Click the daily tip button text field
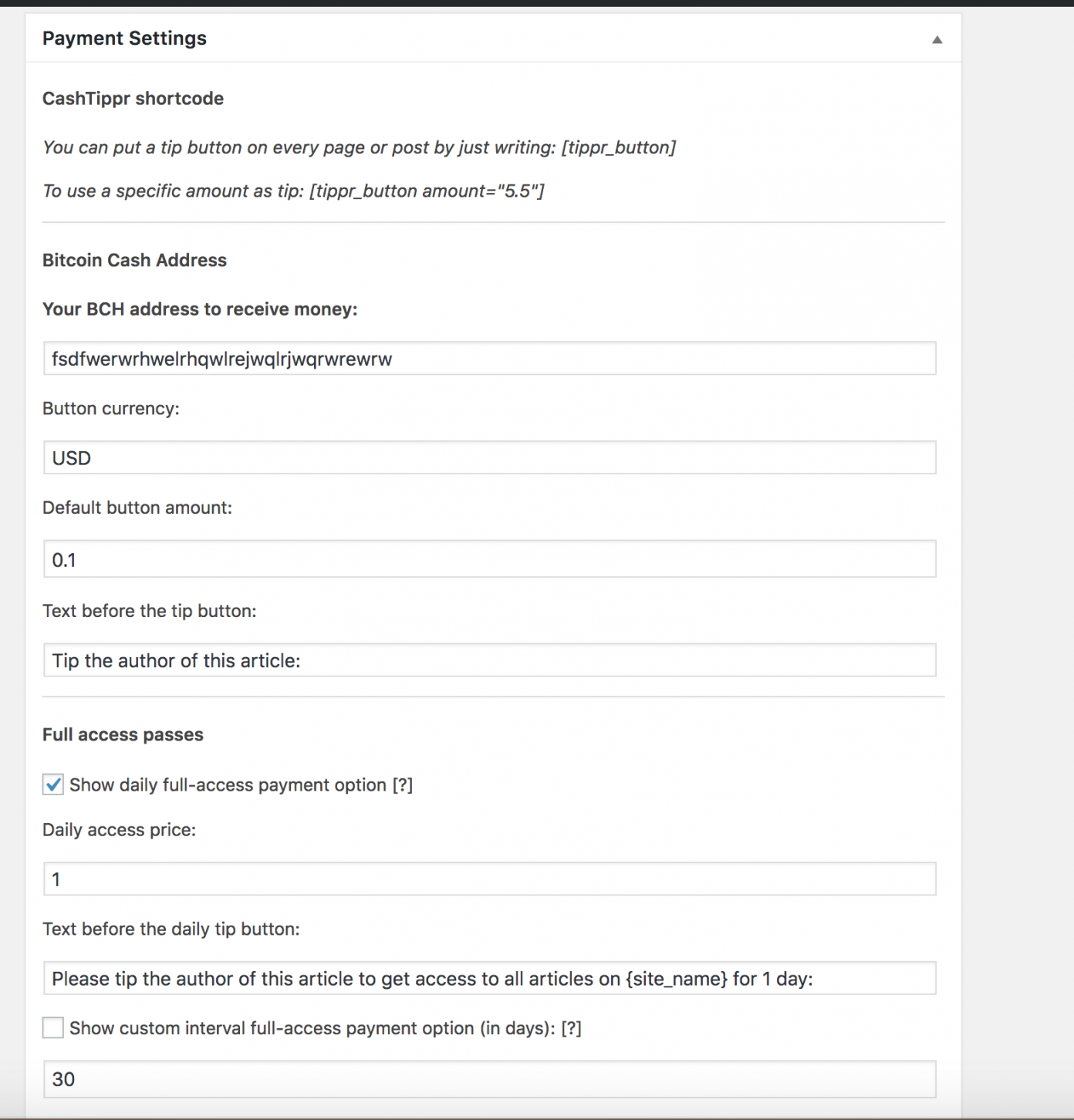Image resolution: width=1074 pixels, height=1120 pixels. coord(491,977)
